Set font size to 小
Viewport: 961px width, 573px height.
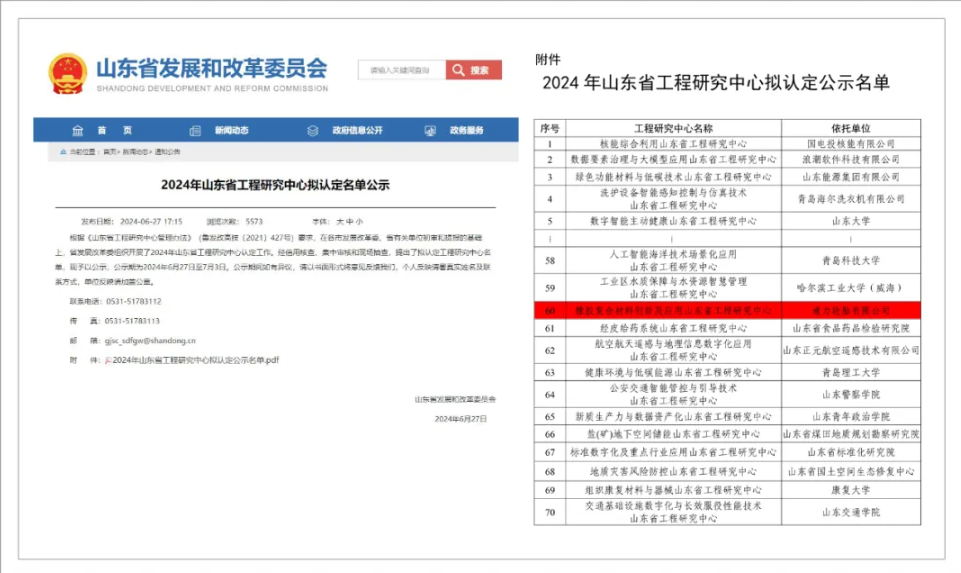[360, 221]
